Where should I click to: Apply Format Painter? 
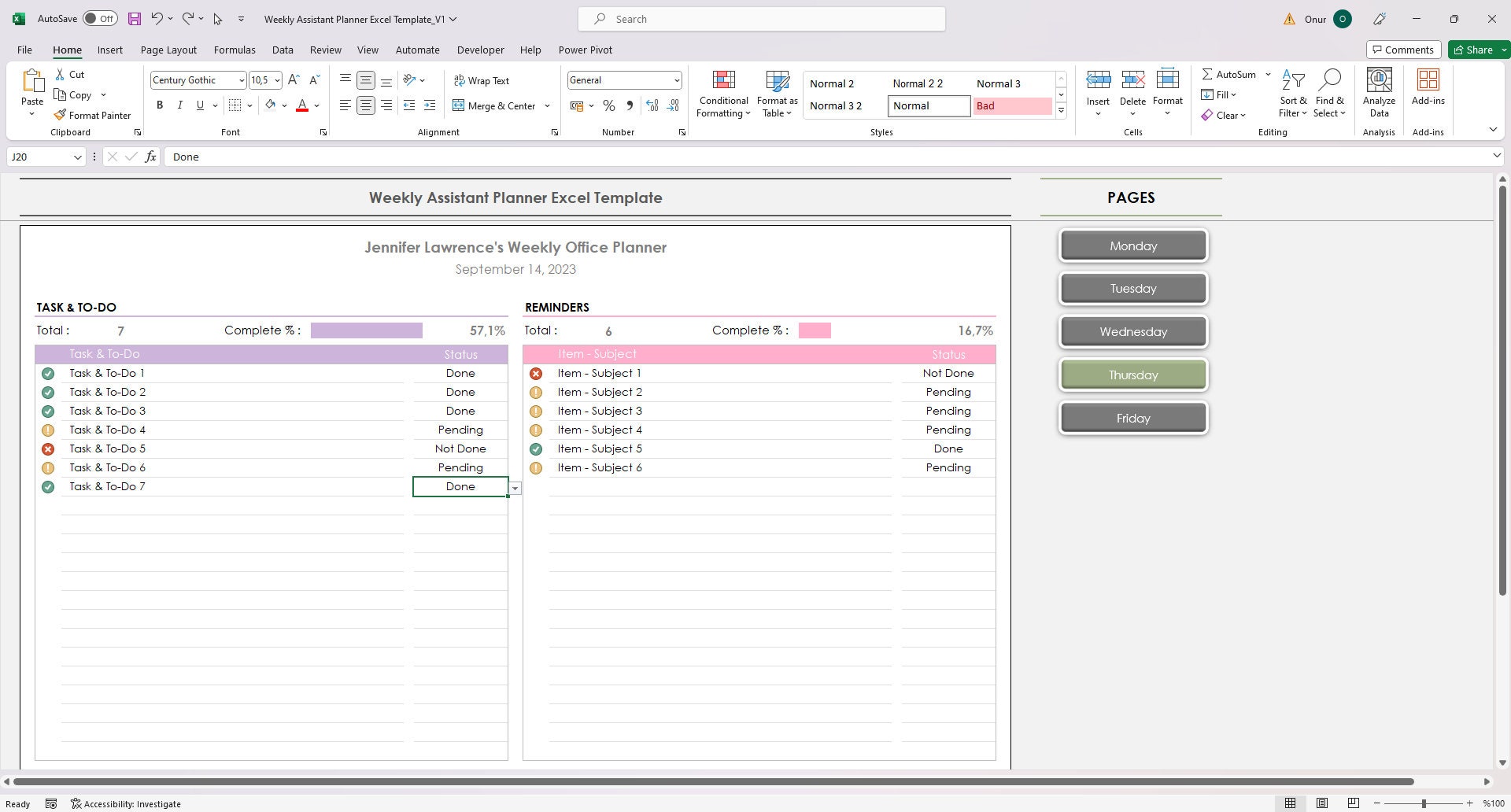(x=92, y=115)
